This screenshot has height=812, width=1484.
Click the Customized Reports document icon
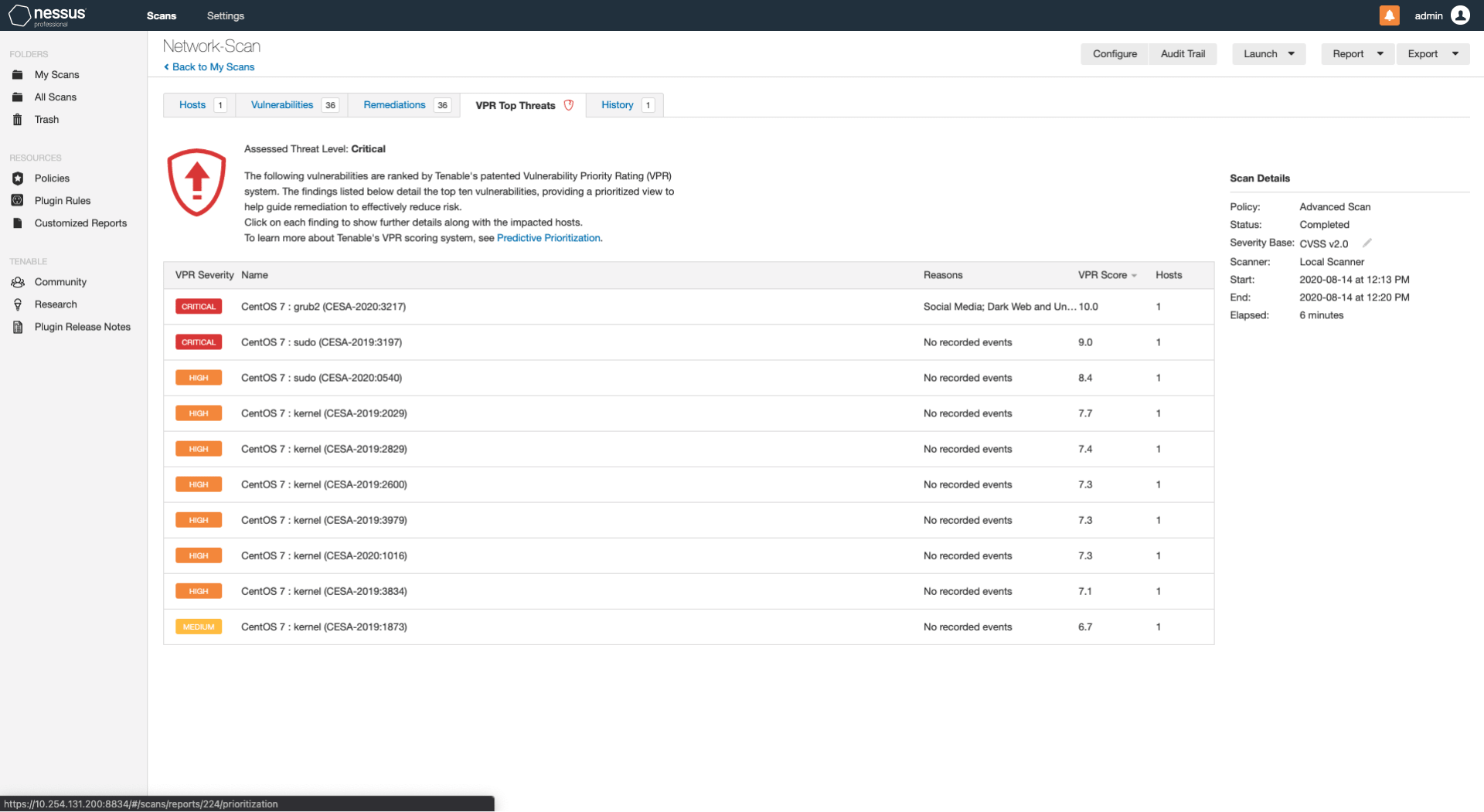point(18,223)
